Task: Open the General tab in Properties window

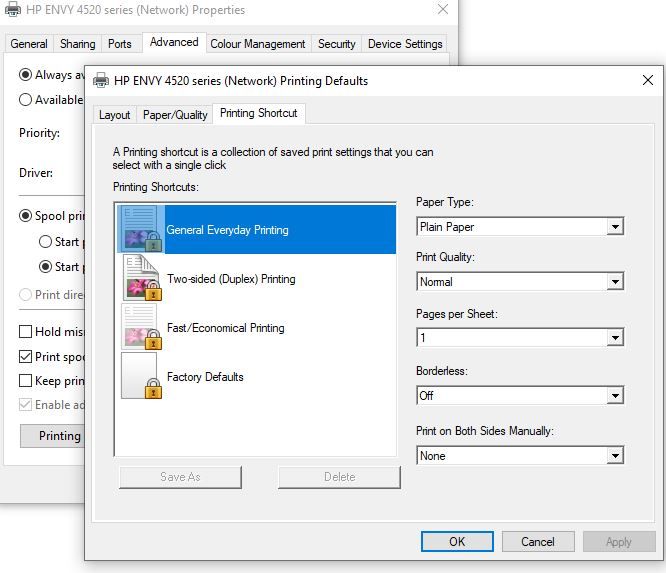Action: [x=29, y=44]
